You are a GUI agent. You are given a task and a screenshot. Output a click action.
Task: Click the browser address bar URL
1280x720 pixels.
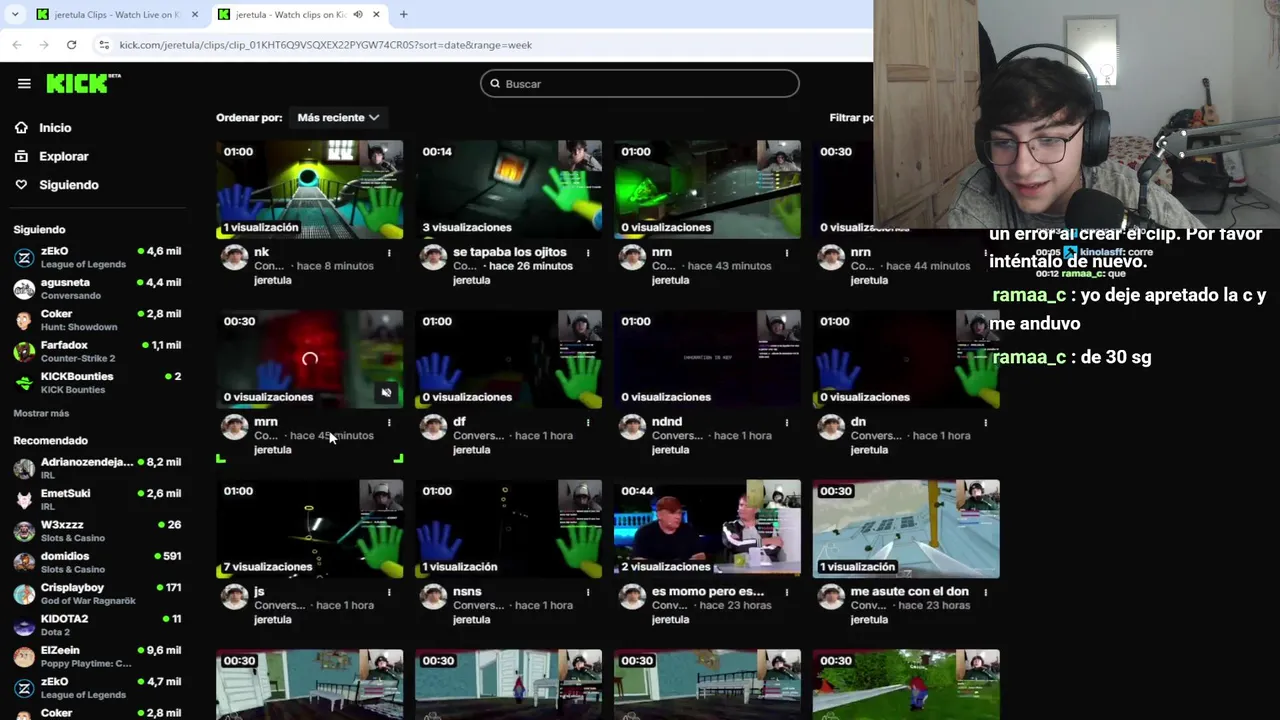pyautogui.click(x=325, y=45)
